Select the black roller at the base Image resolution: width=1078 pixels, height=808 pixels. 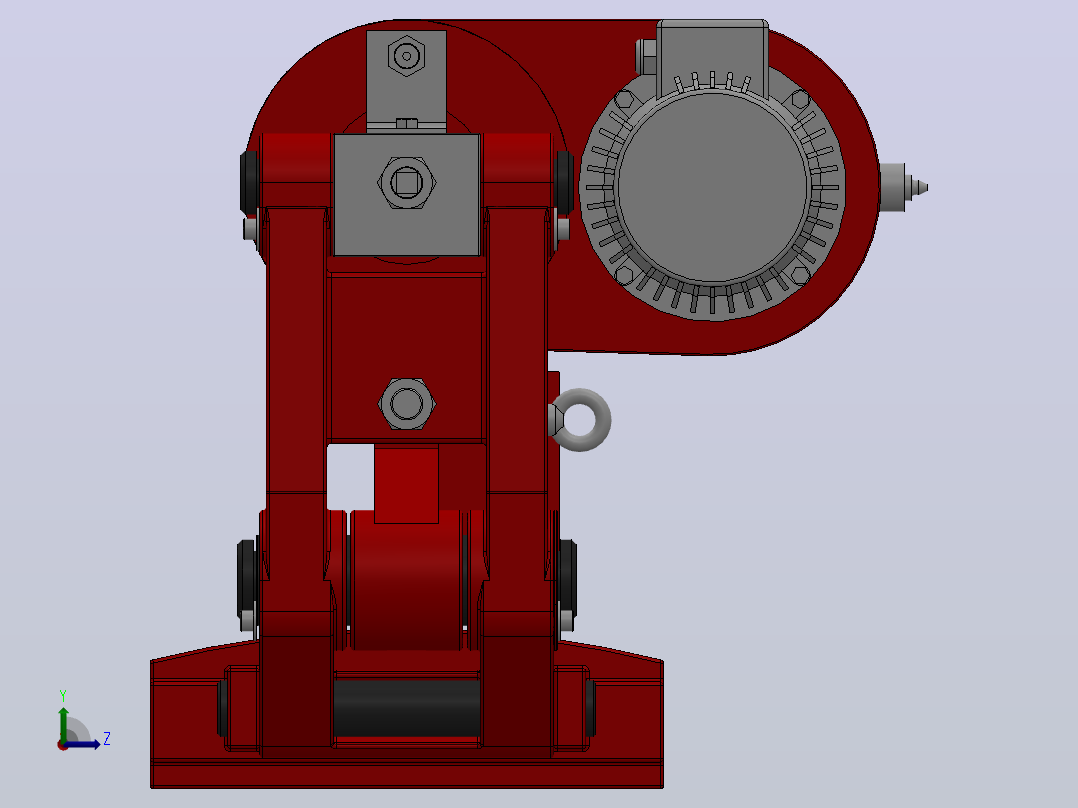[x=406, y=708]
